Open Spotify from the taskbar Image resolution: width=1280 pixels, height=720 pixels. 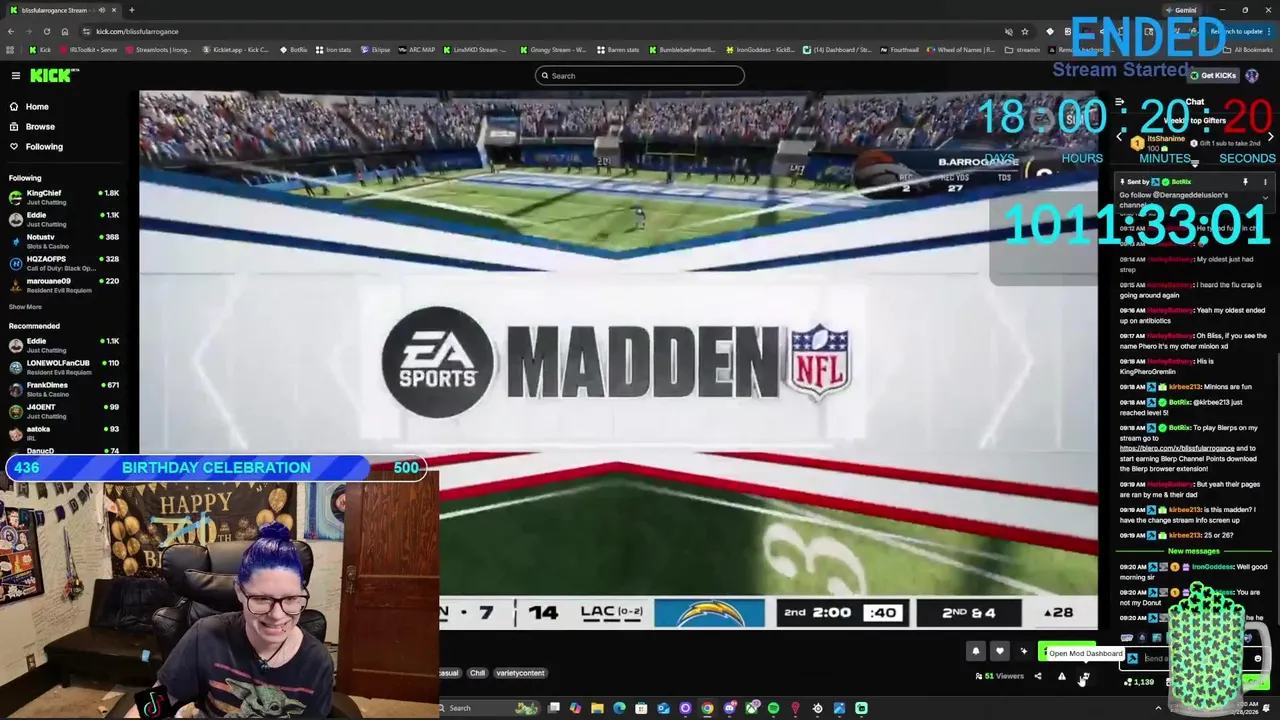click(773, 708)
